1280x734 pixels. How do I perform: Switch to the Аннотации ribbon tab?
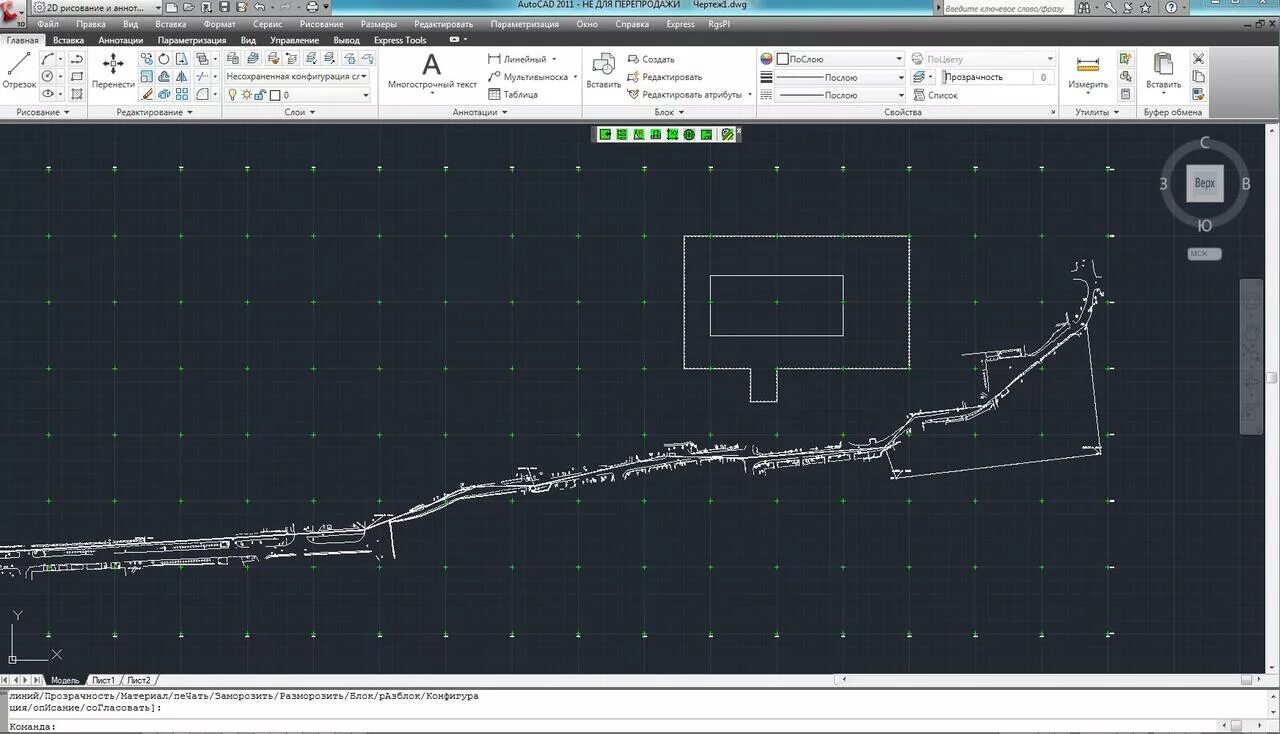tap(121, 40)
